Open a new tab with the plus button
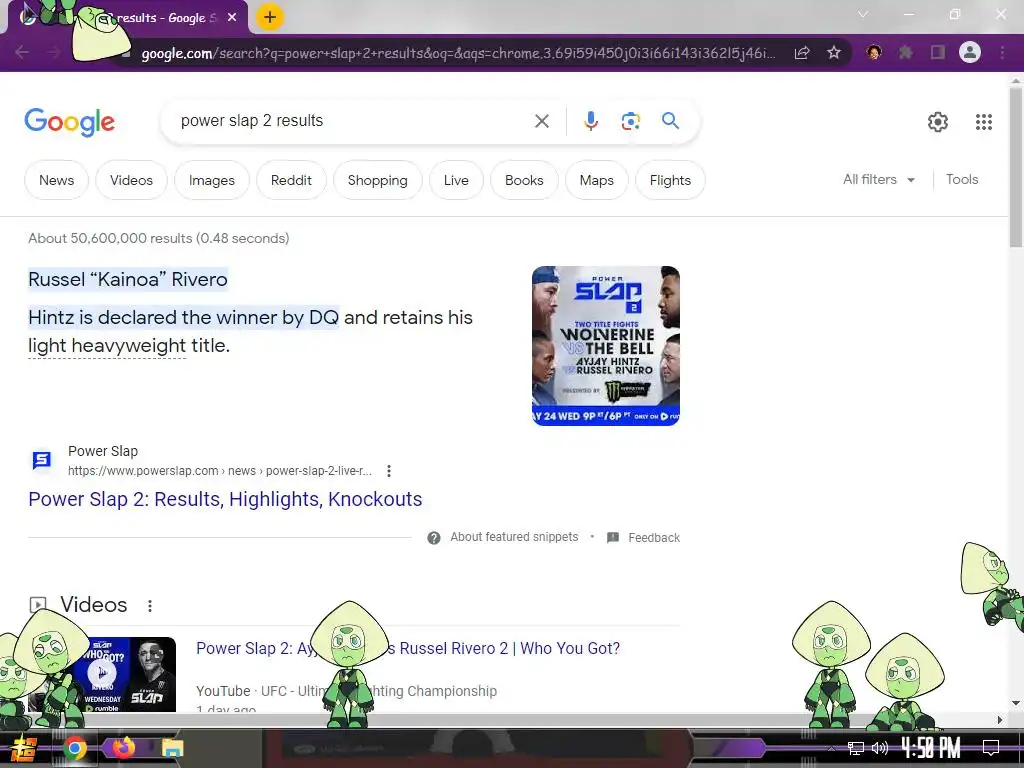The image size is (1024, 768). (270, 17)
